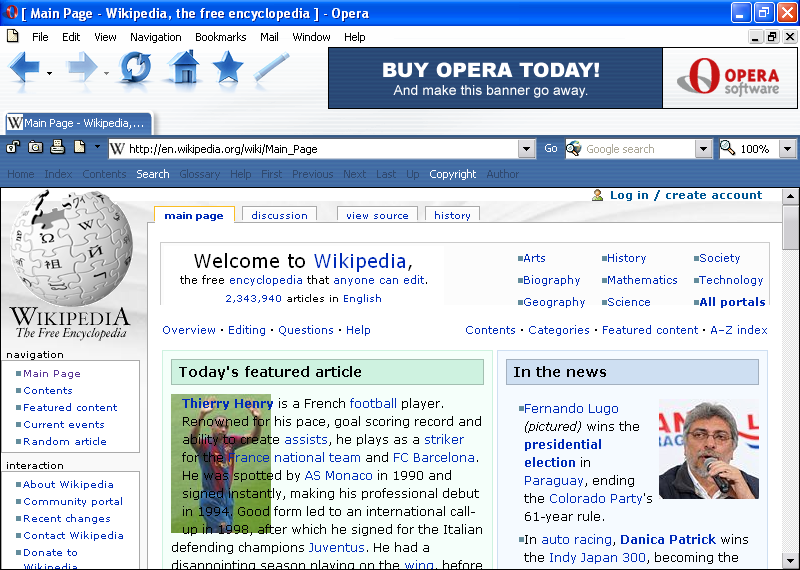800x570 pixels.
Task: Click the camera icon in address toolbar
Action: tap(35, 148)
